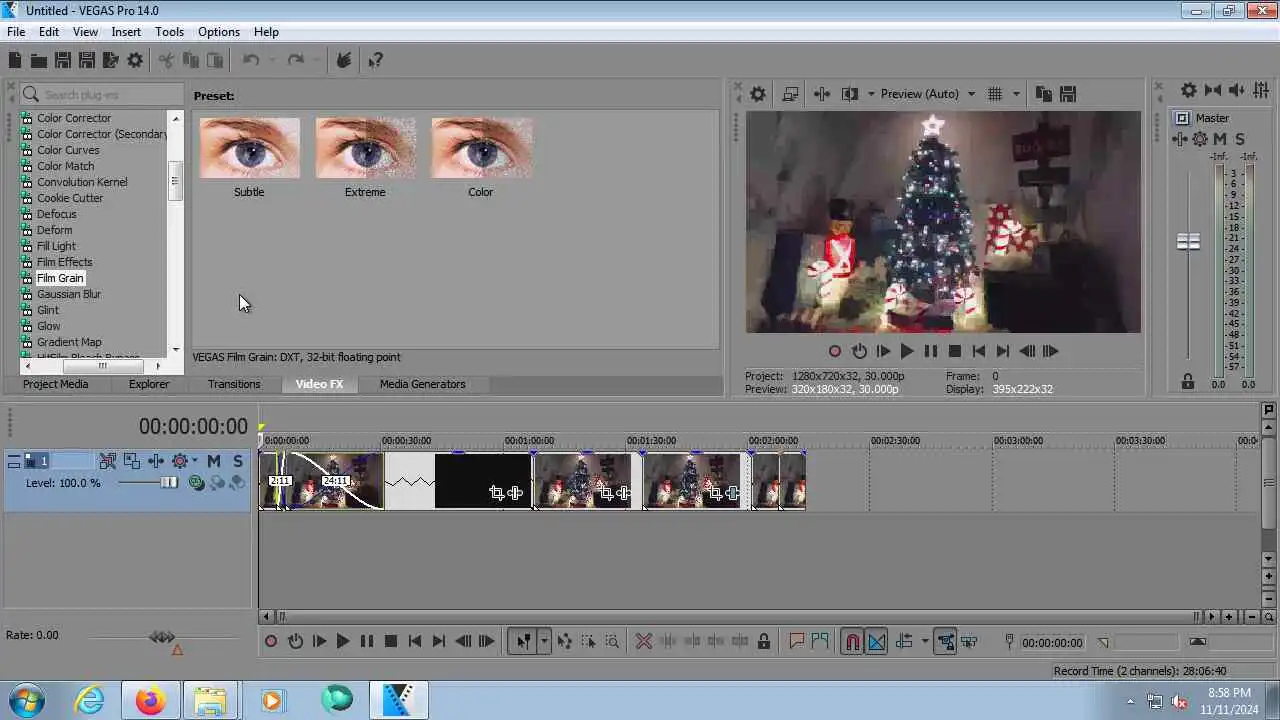Click the Downmix Output icon in Master Bus
Viewport: 1280px width, 720px height.
pos(1213,90)
